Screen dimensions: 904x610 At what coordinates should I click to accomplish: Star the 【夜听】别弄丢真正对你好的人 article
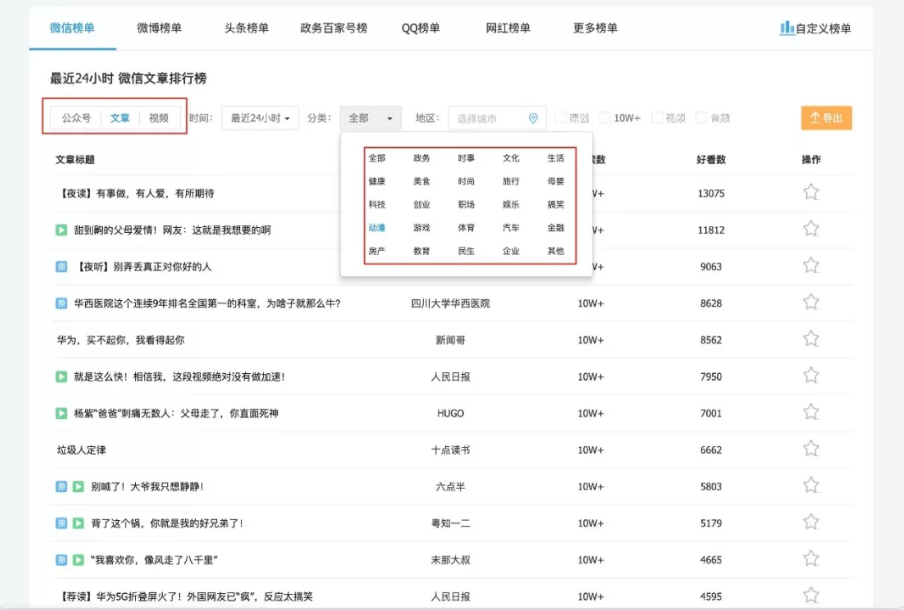[x=811, y=266]
